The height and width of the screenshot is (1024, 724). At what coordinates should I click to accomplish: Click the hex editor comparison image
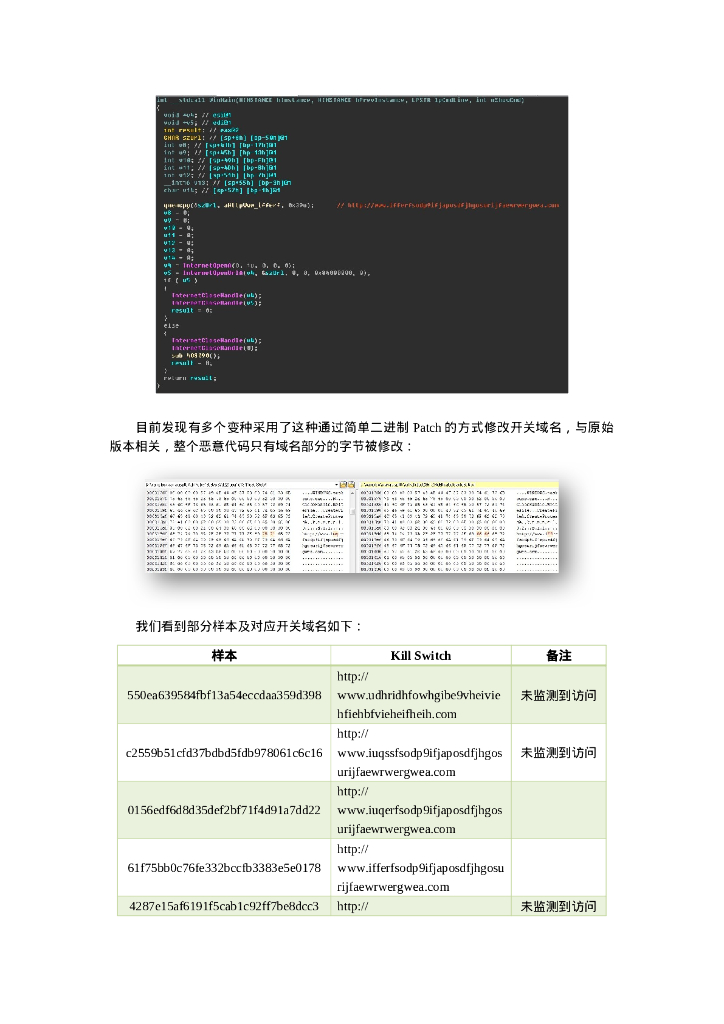353,527
